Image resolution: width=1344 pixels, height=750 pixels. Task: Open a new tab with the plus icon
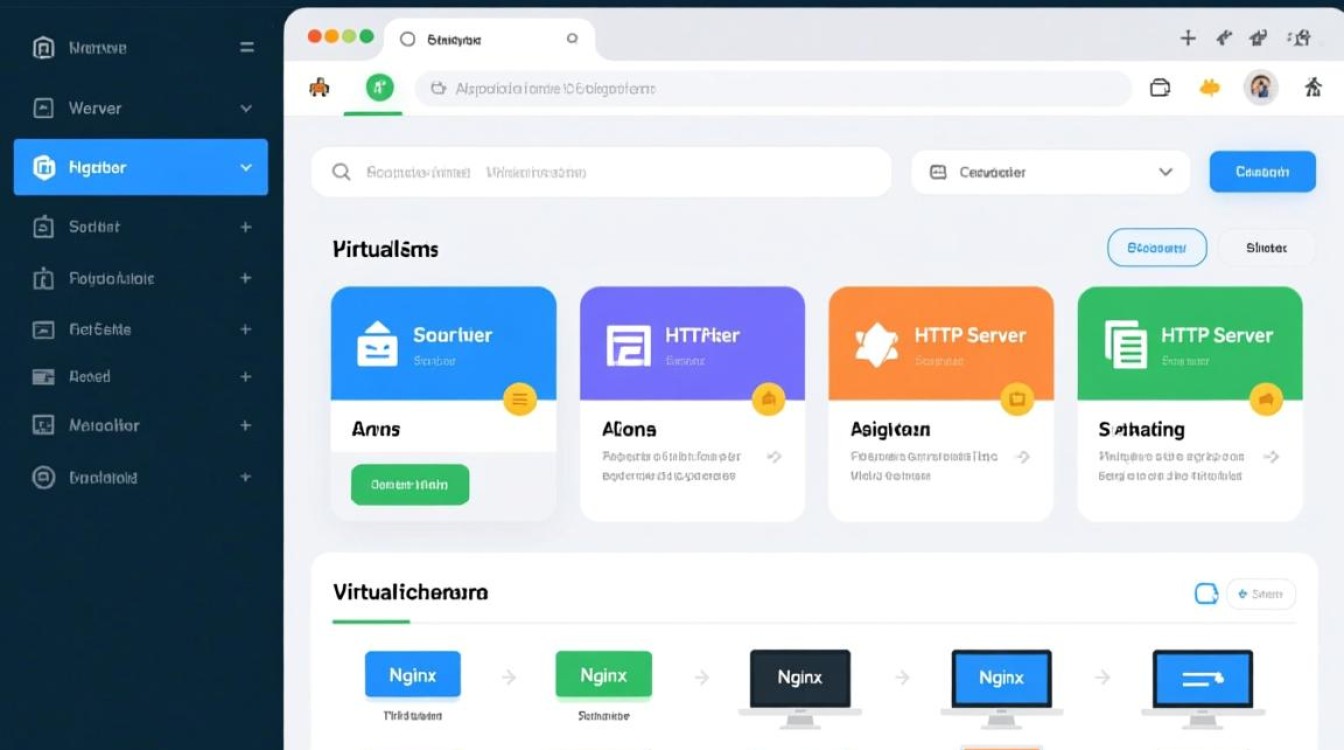pos(1188,38)
